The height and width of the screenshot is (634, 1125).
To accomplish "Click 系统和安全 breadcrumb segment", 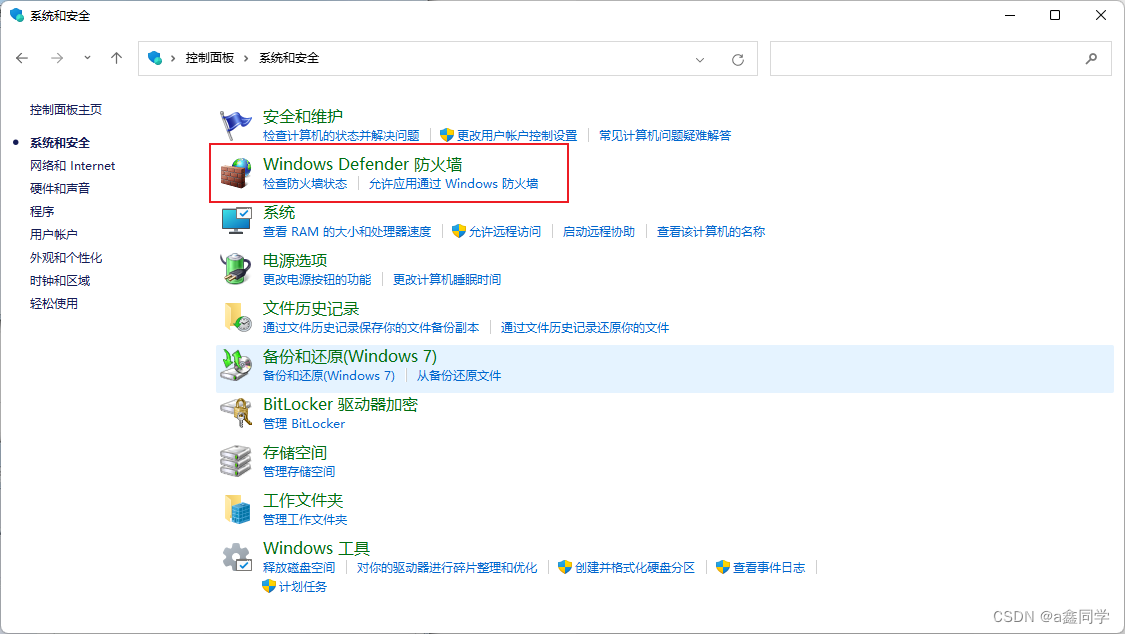I will click(289, 58).
